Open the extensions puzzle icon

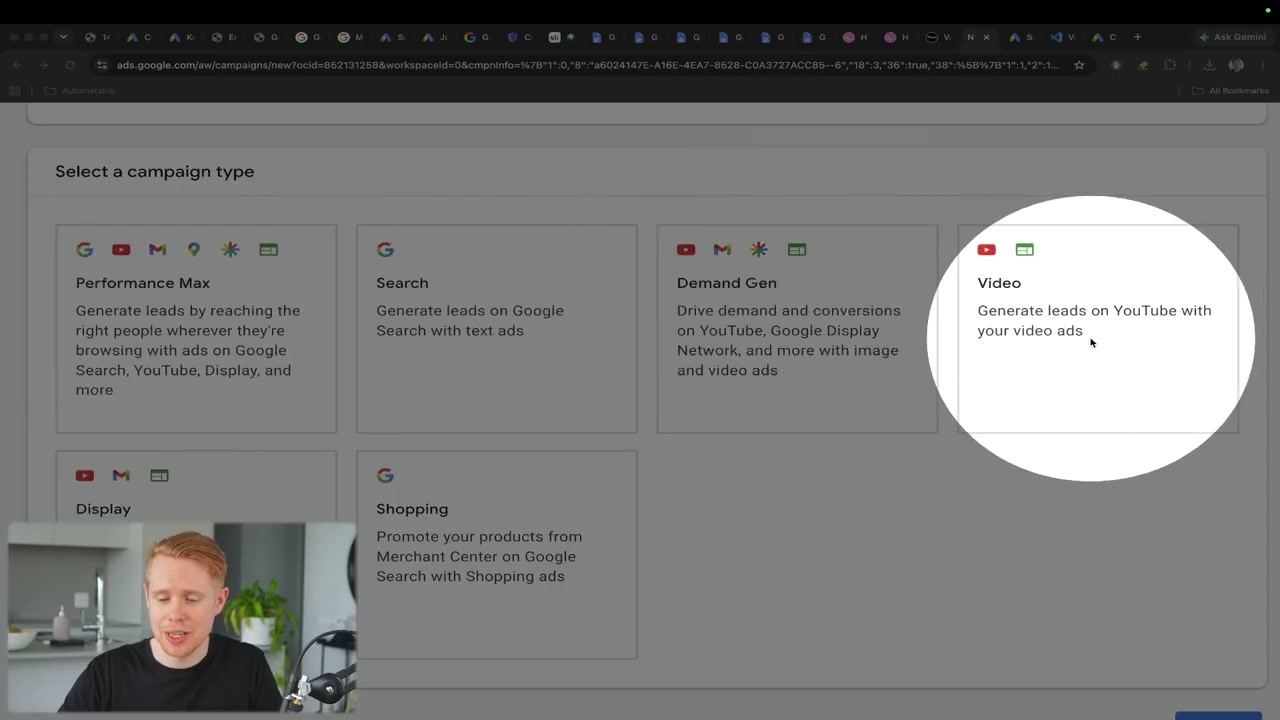pyautogui.click(x=1170, y=65)
